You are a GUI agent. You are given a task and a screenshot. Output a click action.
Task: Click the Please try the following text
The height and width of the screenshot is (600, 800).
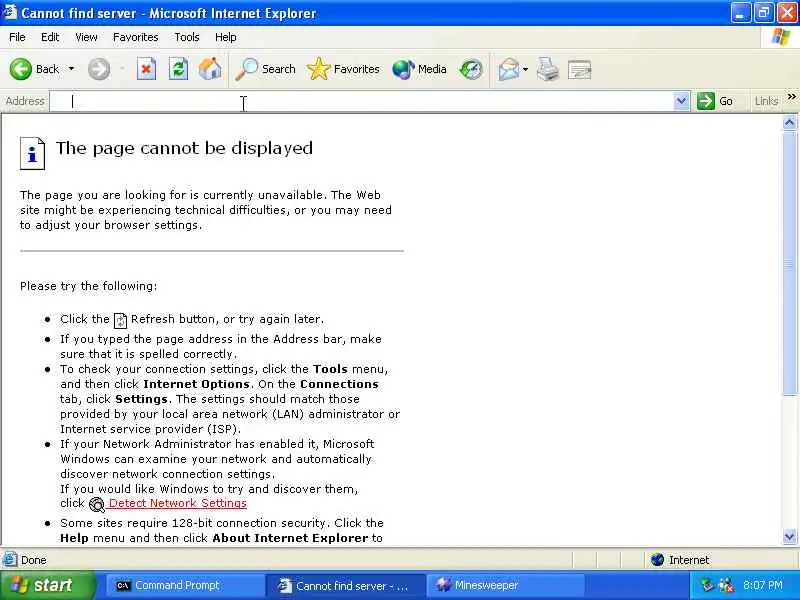click(89, 286)
